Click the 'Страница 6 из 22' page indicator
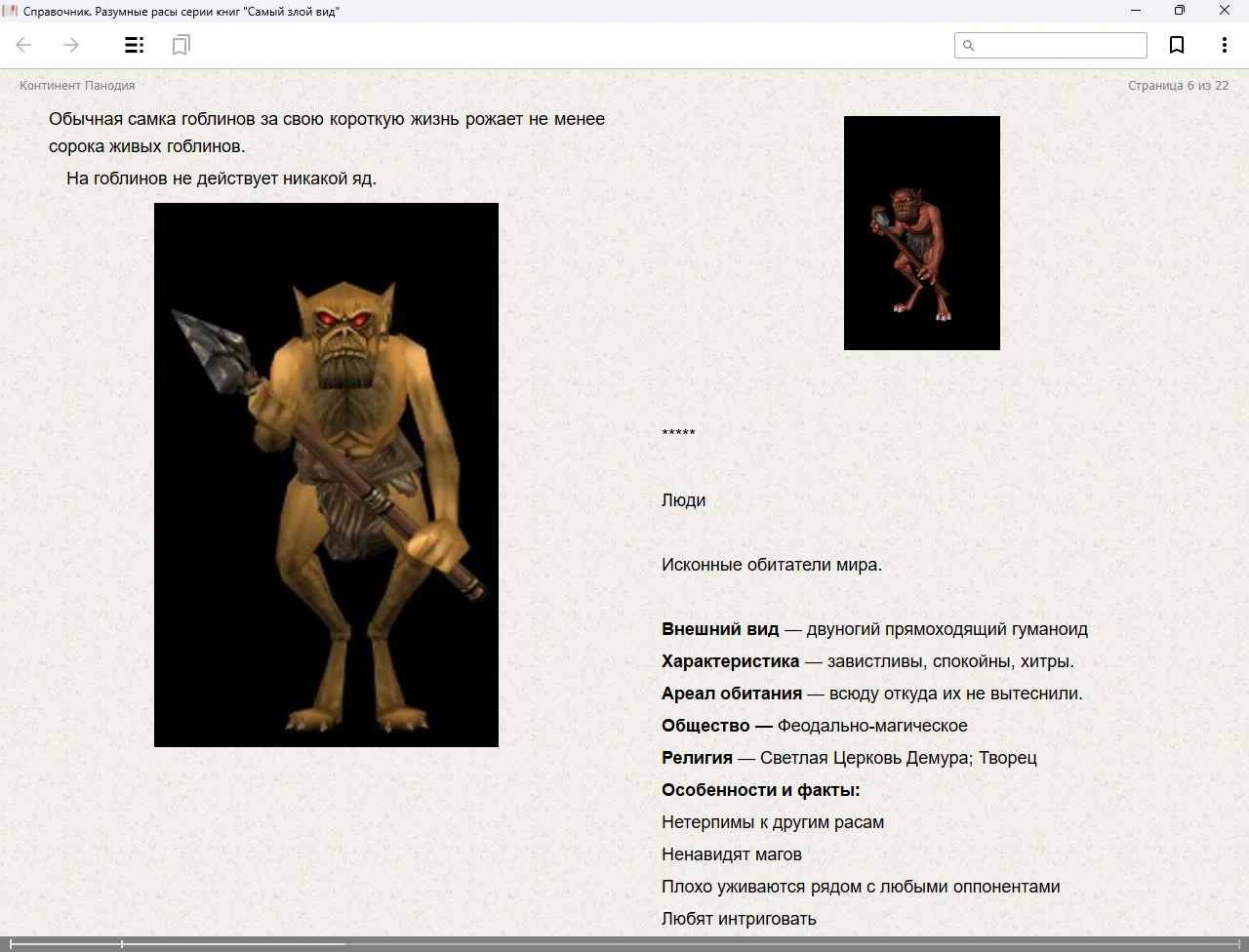Image resolution: width=1249 pixels, height=952 pixels. [1178, 86]
